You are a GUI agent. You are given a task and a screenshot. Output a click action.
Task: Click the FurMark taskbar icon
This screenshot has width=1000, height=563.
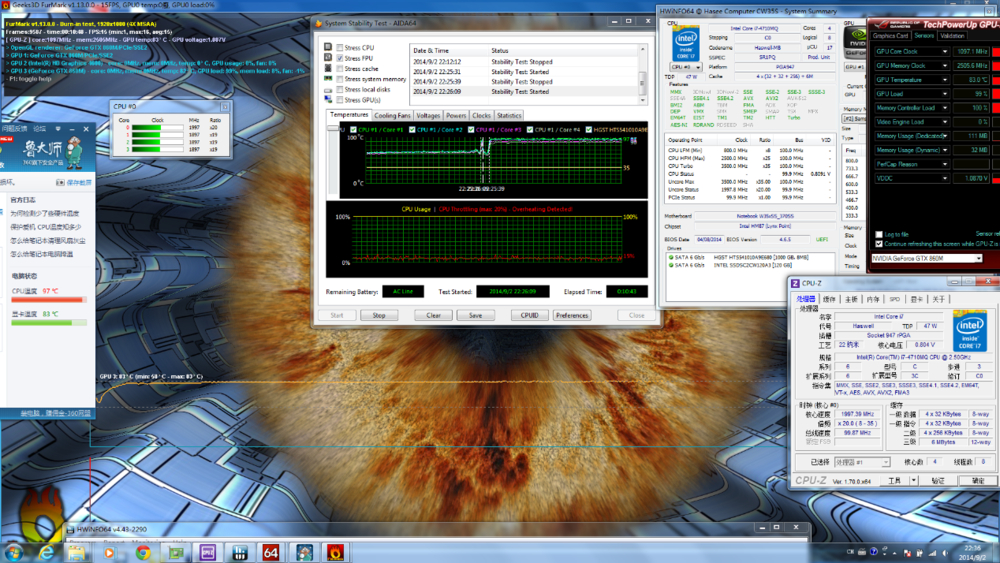point(334,552)
